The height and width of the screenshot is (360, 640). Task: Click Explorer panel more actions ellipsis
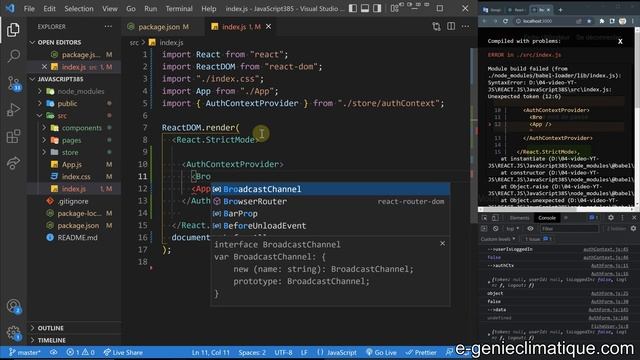pos(108,27)
